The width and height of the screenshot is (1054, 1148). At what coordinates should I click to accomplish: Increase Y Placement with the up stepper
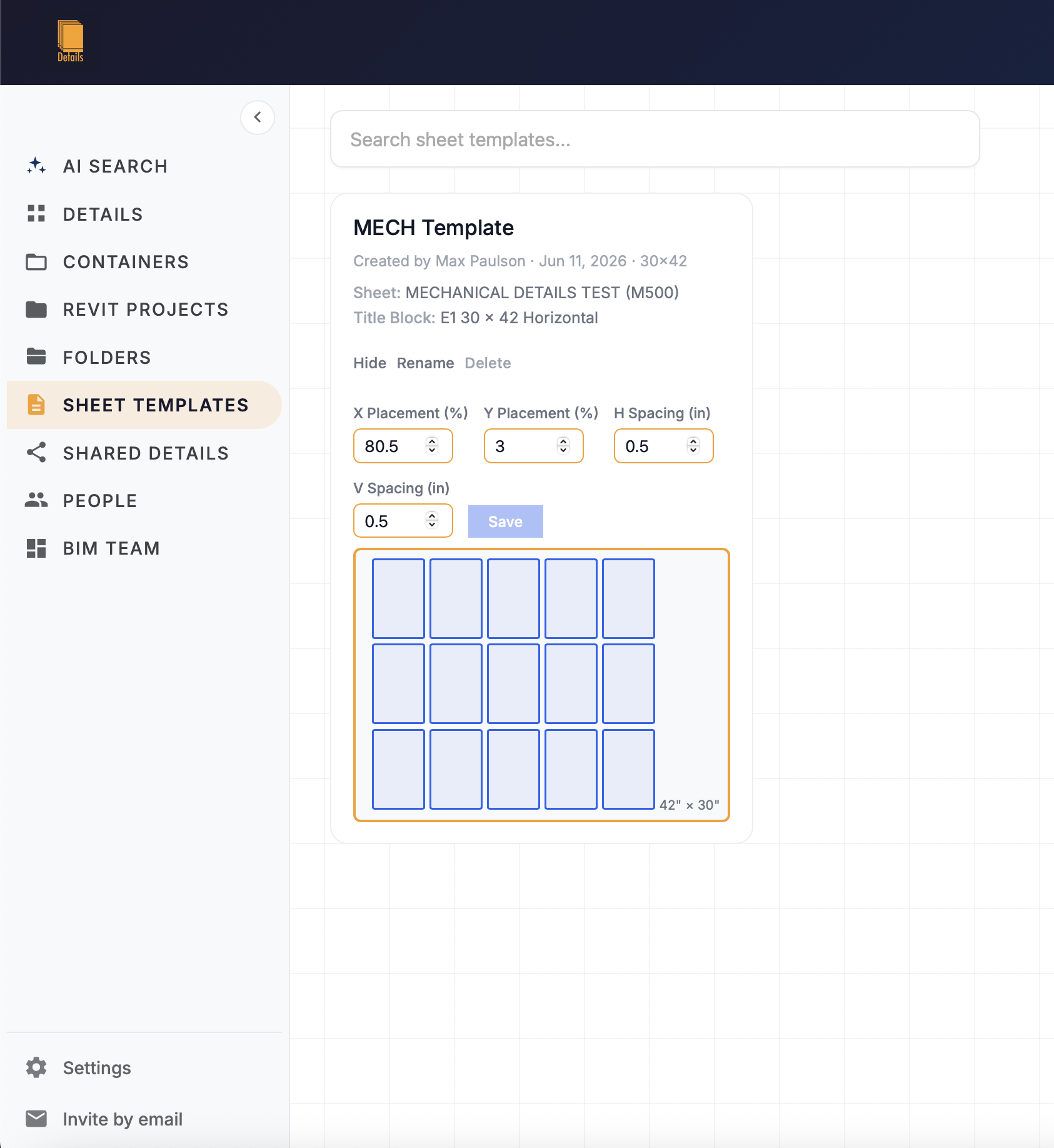click(563, 441)
